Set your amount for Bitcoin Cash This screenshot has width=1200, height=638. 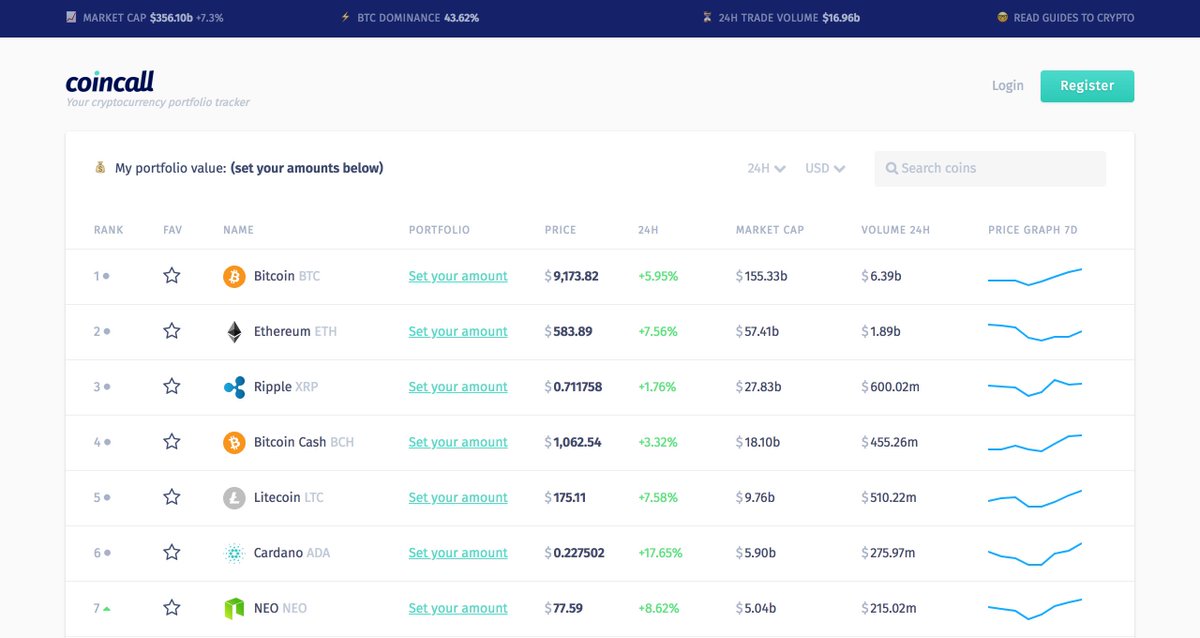[458, 442]
